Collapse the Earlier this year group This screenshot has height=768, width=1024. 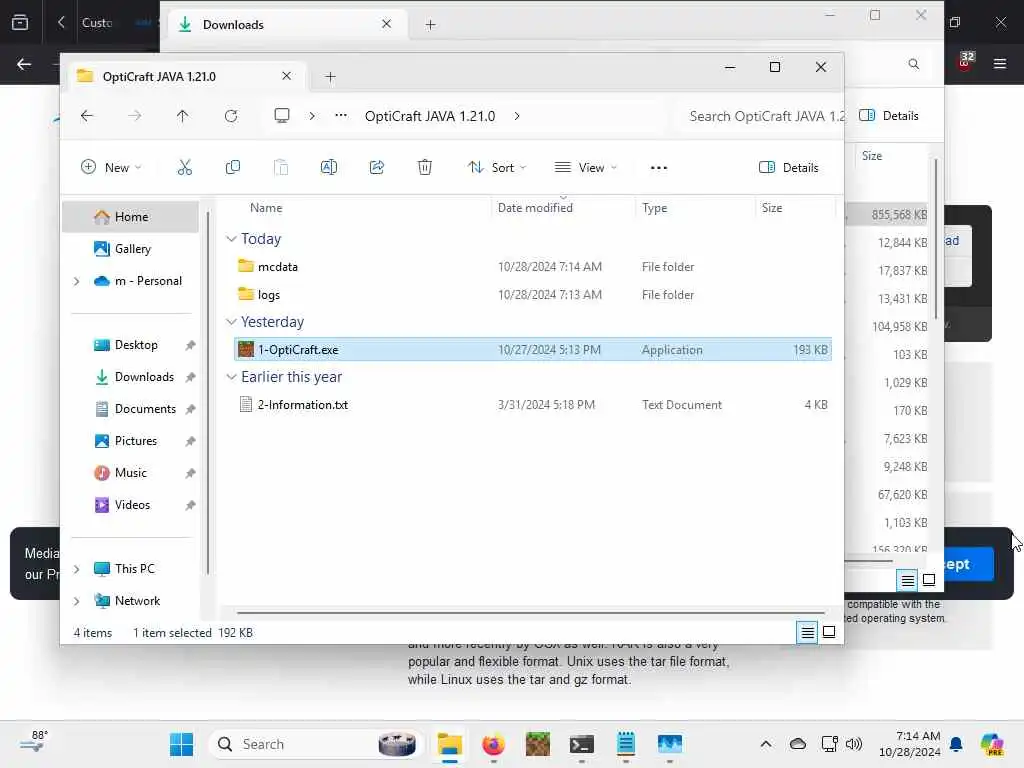[231, 377]
